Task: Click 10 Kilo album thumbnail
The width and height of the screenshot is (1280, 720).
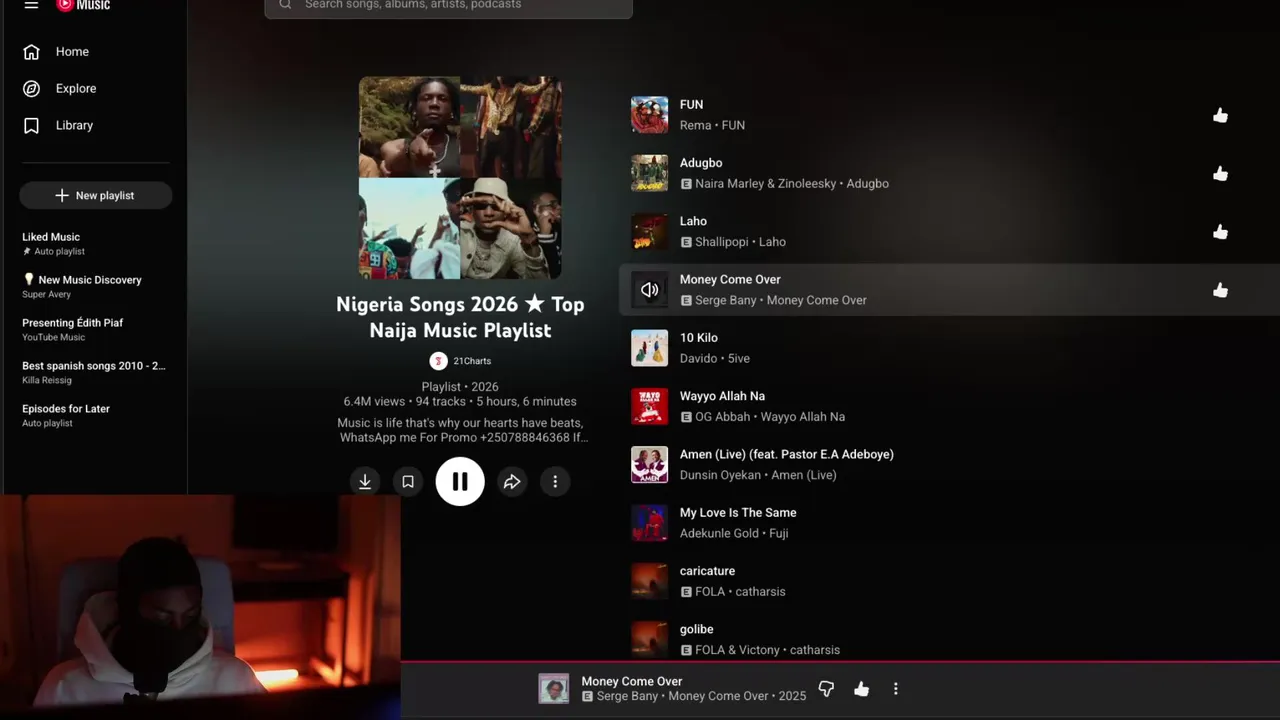Action: click(x=649, y=348)
